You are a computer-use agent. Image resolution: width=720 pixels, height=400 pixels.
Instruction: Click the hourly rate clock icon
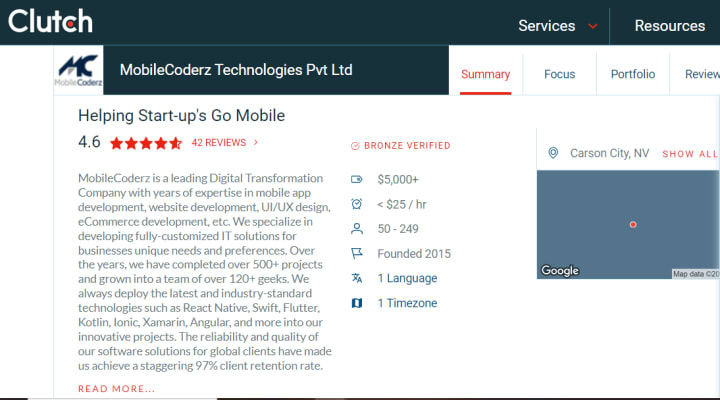pos(357,204)
